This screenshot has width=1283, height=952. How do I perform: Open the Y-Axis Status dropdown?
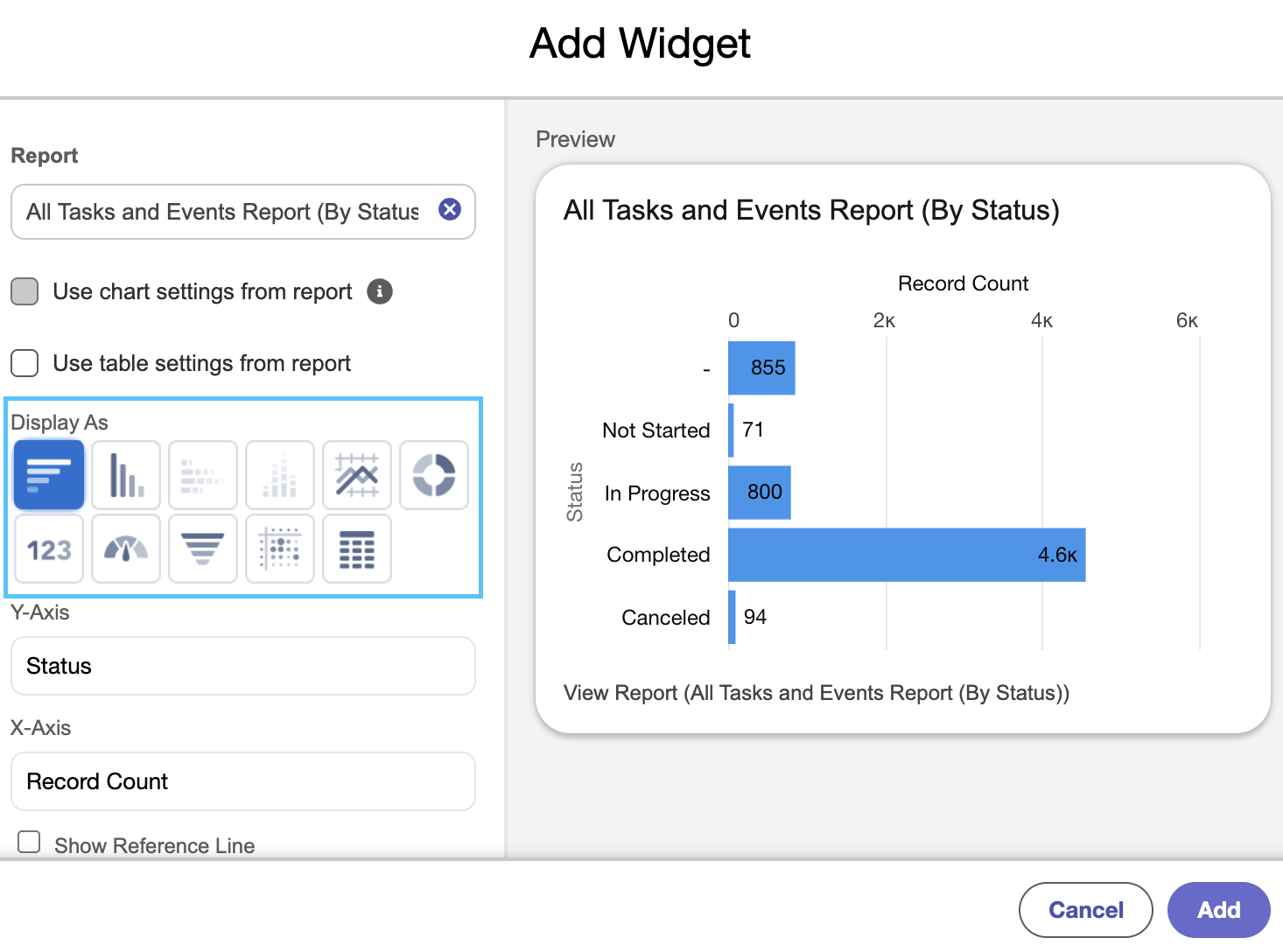[243, 666]
